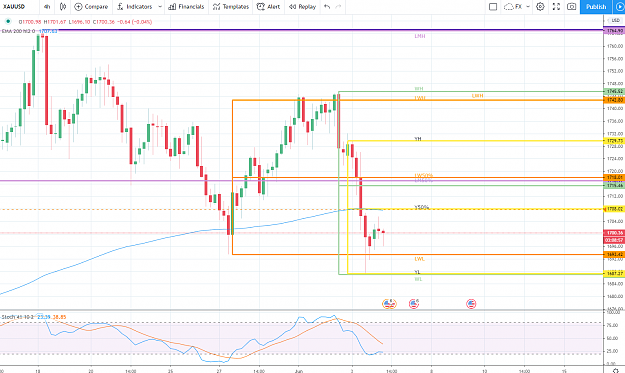Create an Alert
Image resolution: width=625 pixels, height=373 pixels.
(x=268, y=6)
